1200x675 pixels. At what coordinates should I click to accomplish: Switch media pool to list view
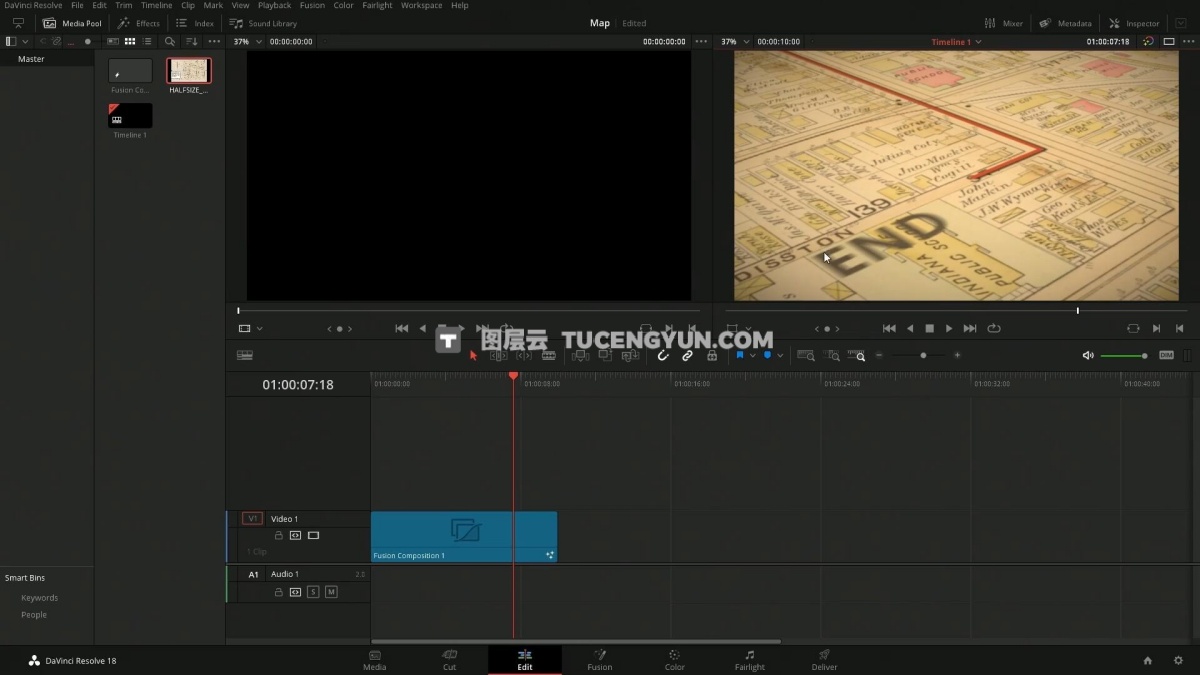coord(147,41)
